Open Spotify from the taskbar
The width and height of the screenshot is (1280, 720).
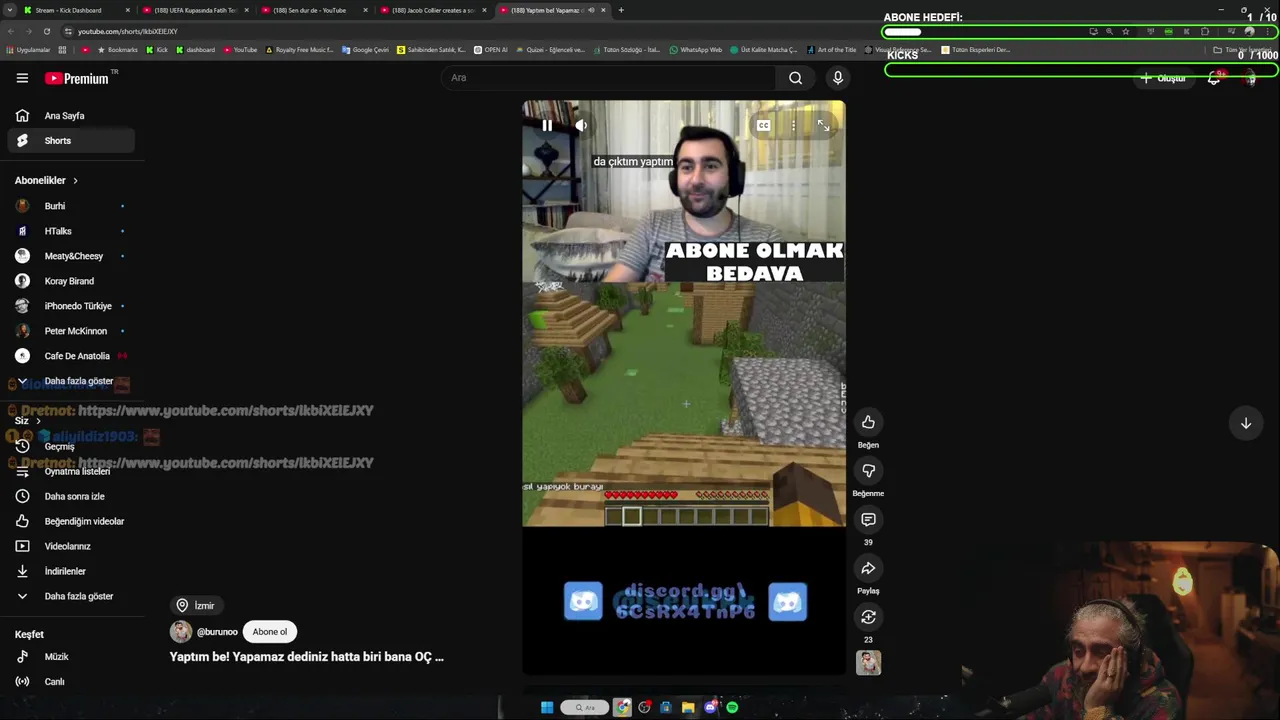click(x=732, y=707)
